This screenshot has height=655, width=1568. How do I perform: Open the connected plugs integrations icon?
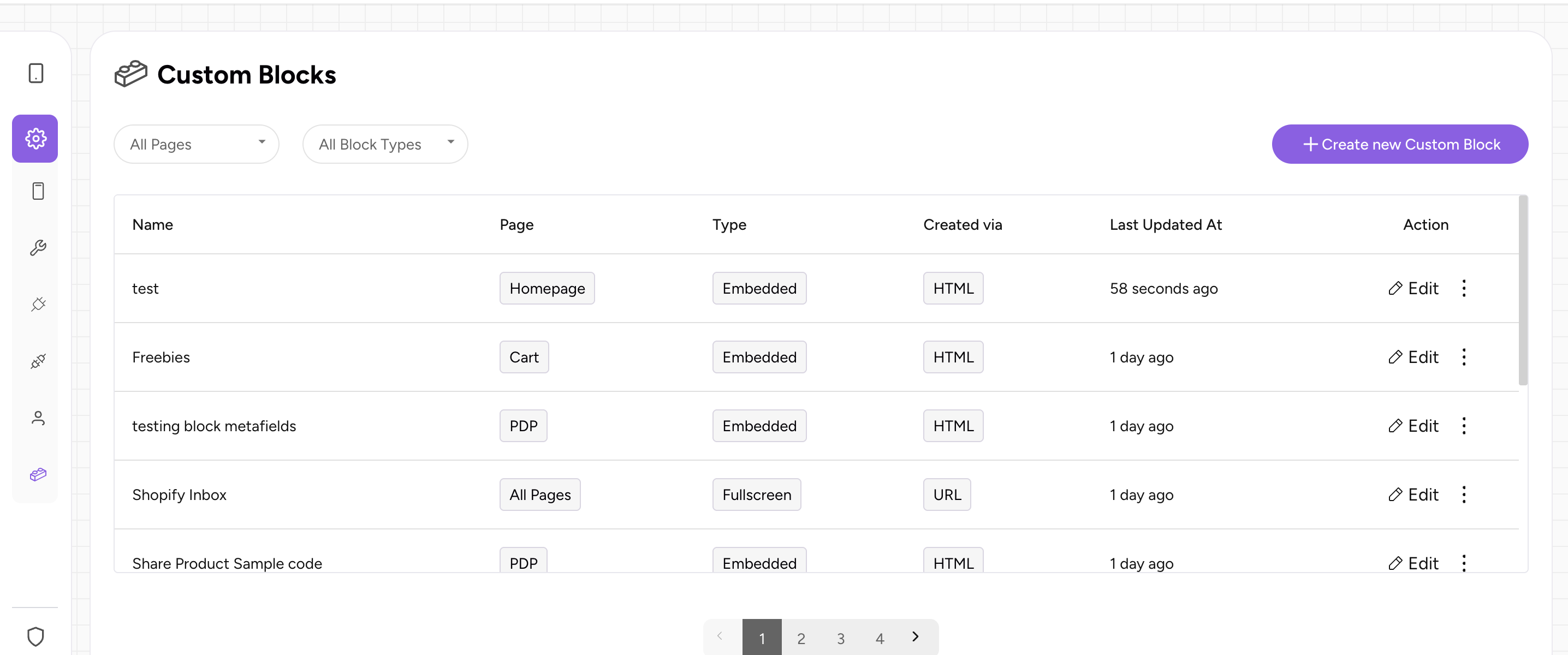tap(38, 361)
